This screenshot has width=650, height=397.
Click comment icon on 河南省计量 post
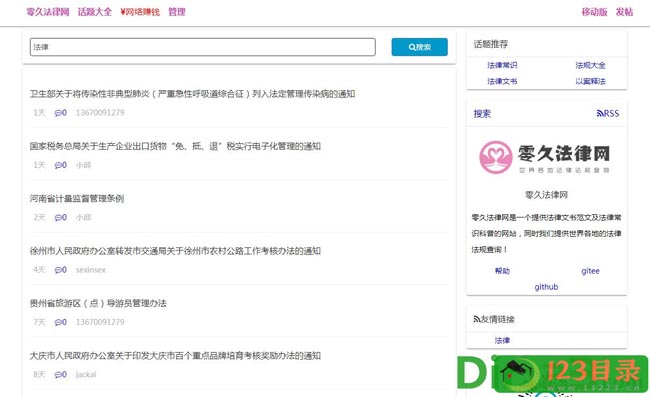61,217
